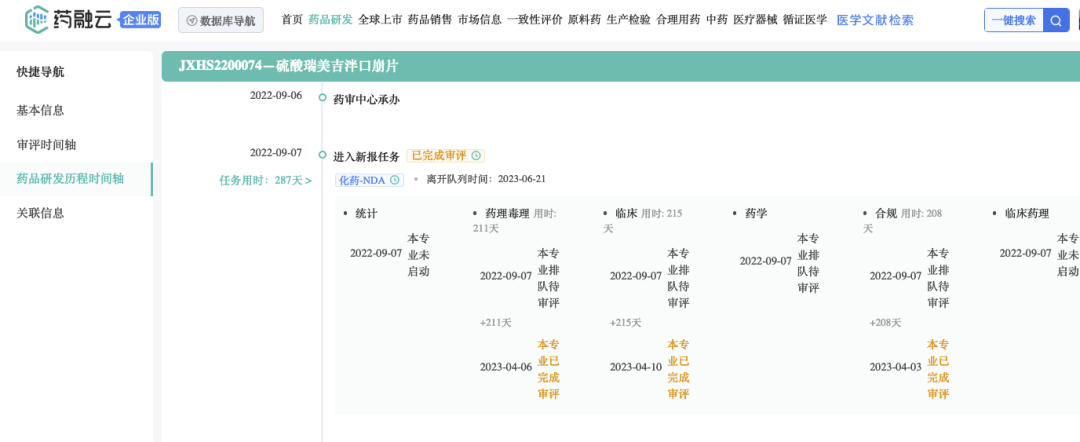
Task: Click the 临床药理 column heading
Action: [1027, 213]
